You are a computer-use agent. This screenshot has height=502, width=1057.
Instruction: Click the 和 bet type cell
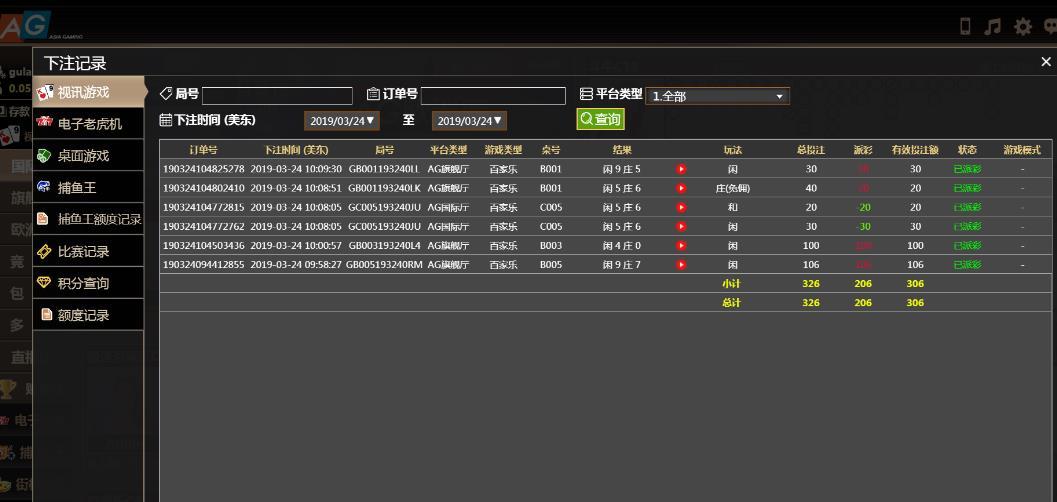(733, 208)
